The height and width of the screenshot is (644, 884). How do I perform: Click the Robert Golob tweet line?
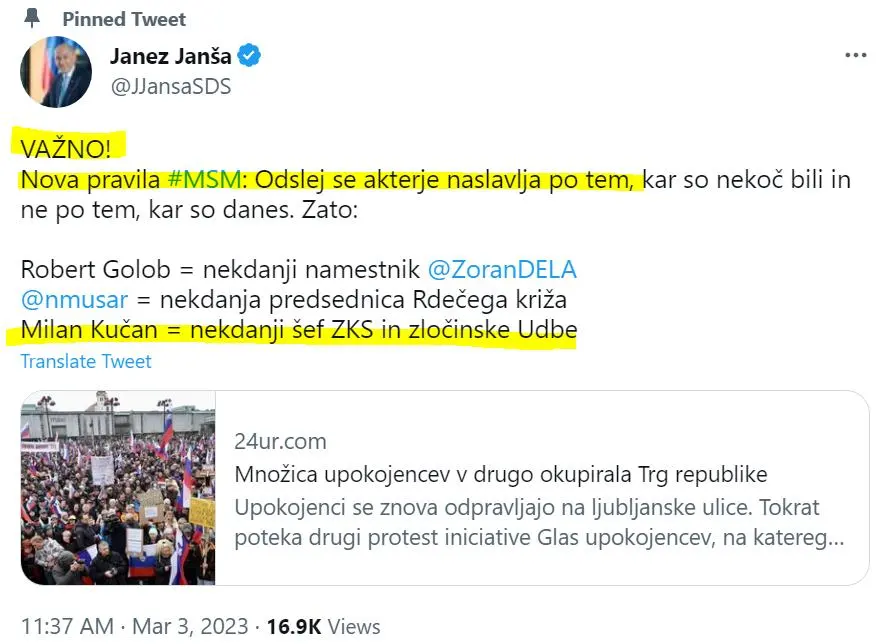[x=299, y=270]
